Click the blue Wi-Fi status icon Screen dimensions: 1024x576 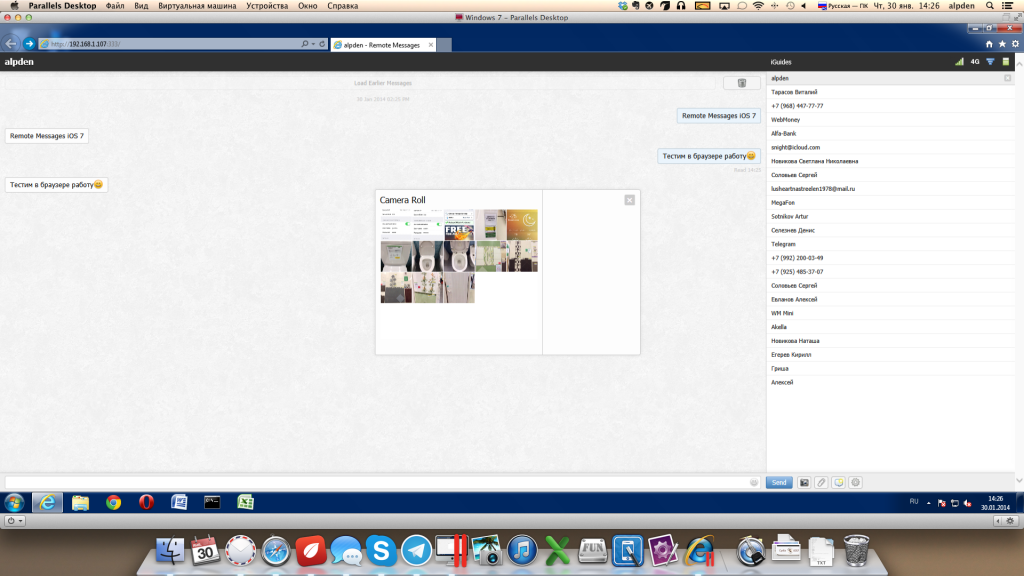pos(990,62)
